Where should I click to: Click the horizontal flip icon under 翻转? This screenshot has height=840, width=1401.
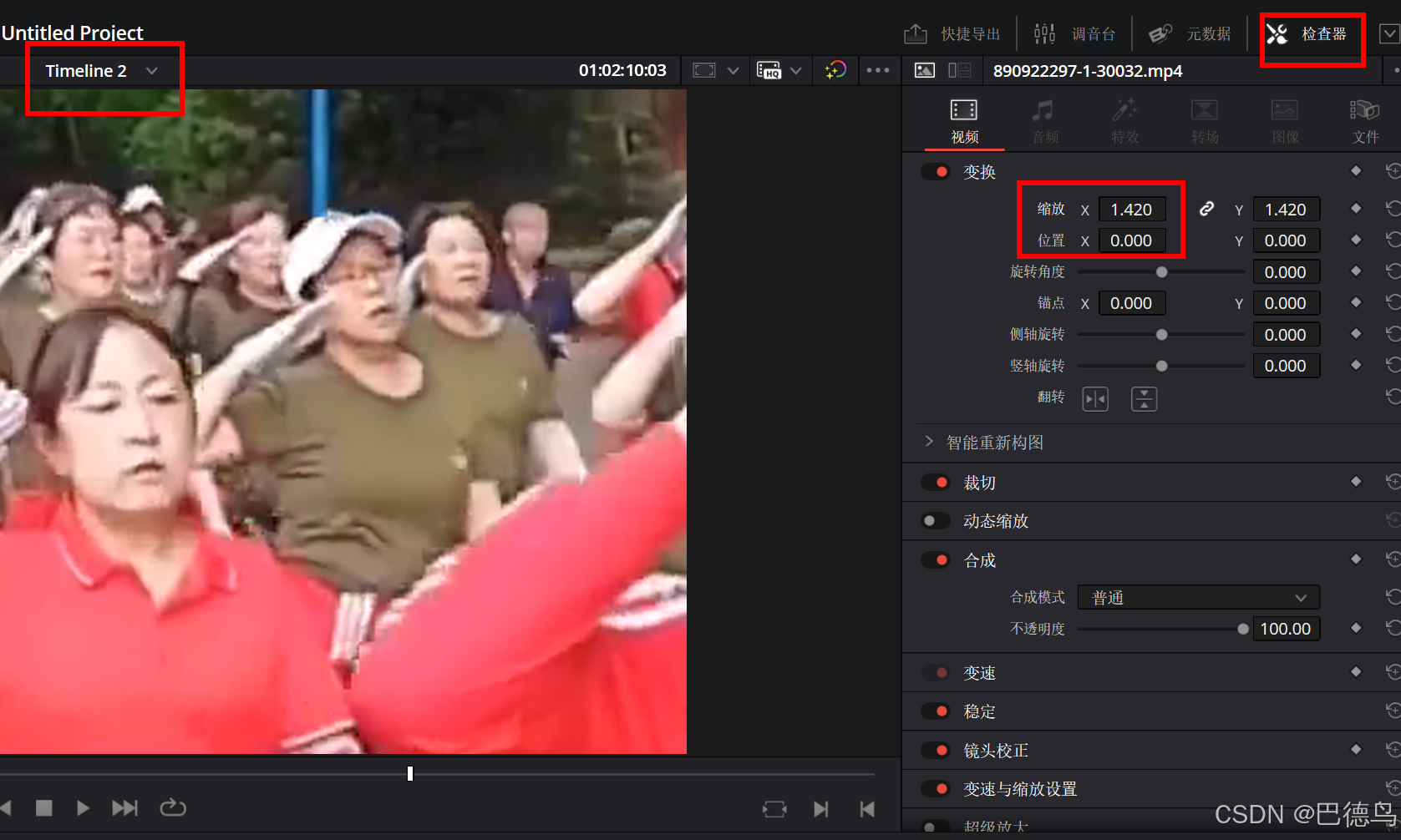pyautogui.click(x=1094, y=398)
